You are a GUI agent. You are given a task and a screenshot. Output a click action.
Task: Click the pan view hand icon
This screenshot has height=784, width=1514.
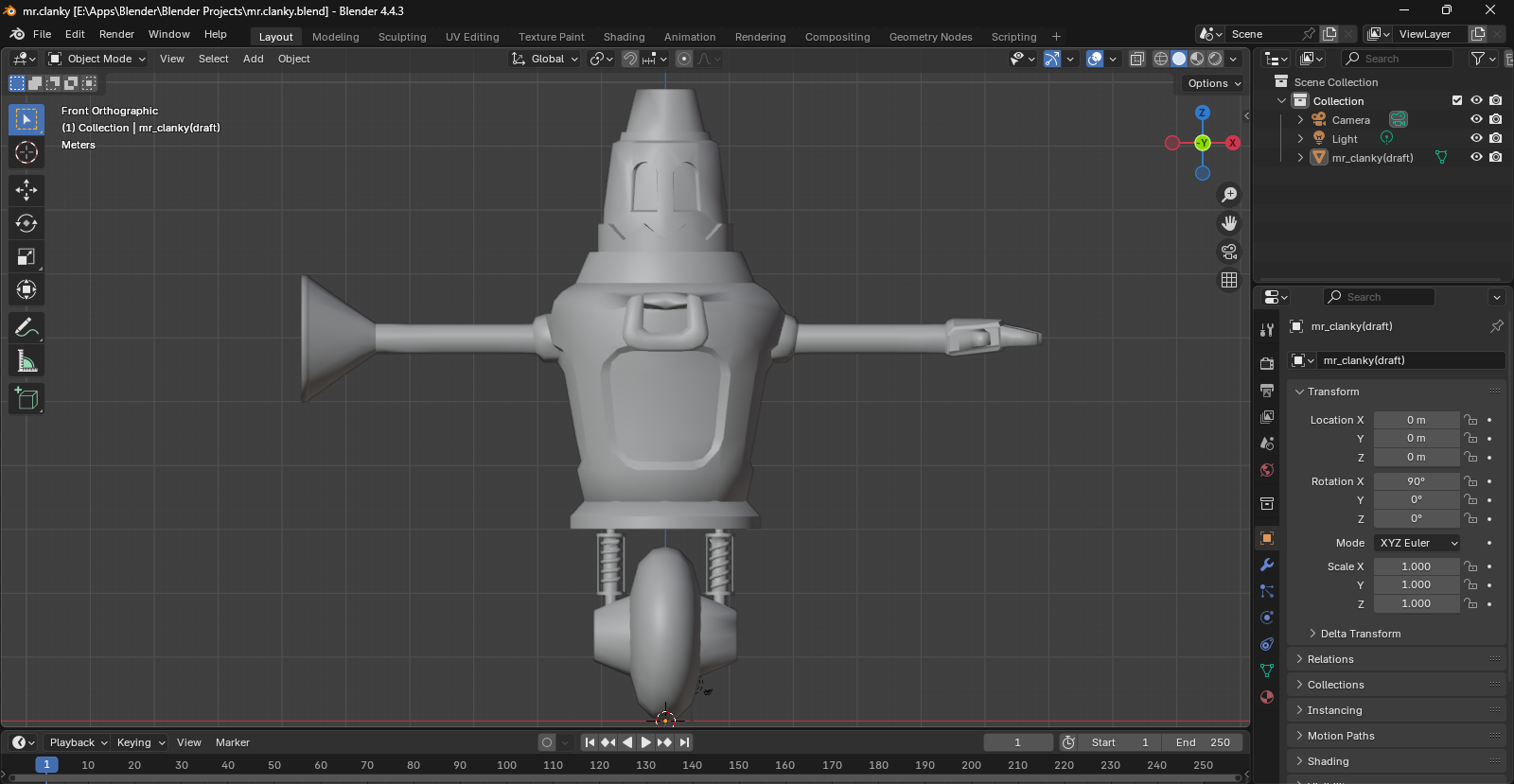[1229, 223]
